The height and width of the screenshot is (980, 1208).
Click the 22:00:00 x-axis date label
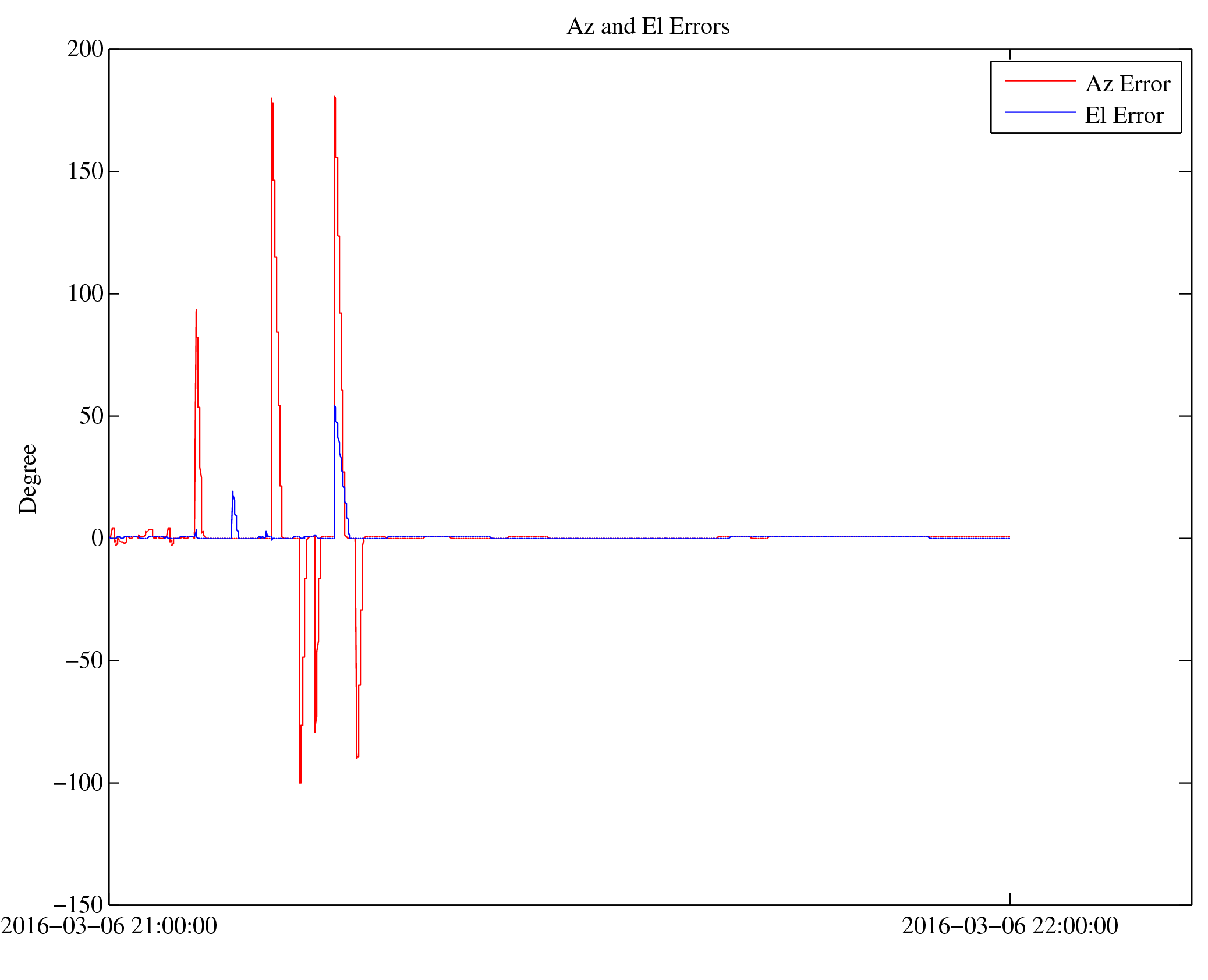pyautogui.click(x=1009, y=926)
